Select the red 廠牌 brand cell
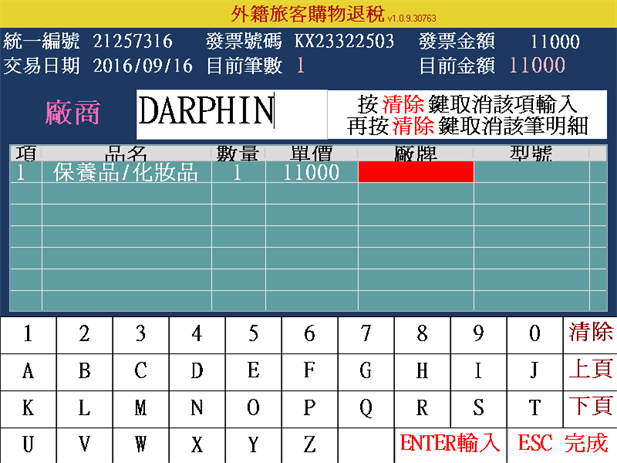 (x=415, y=172)
